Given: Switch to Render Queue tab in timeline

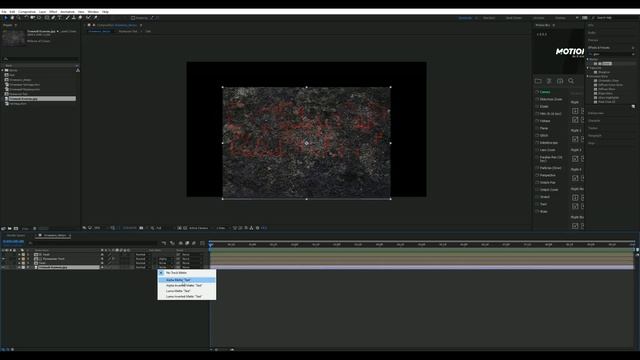Looking at the screenshot, I should (x=16, y=236).
